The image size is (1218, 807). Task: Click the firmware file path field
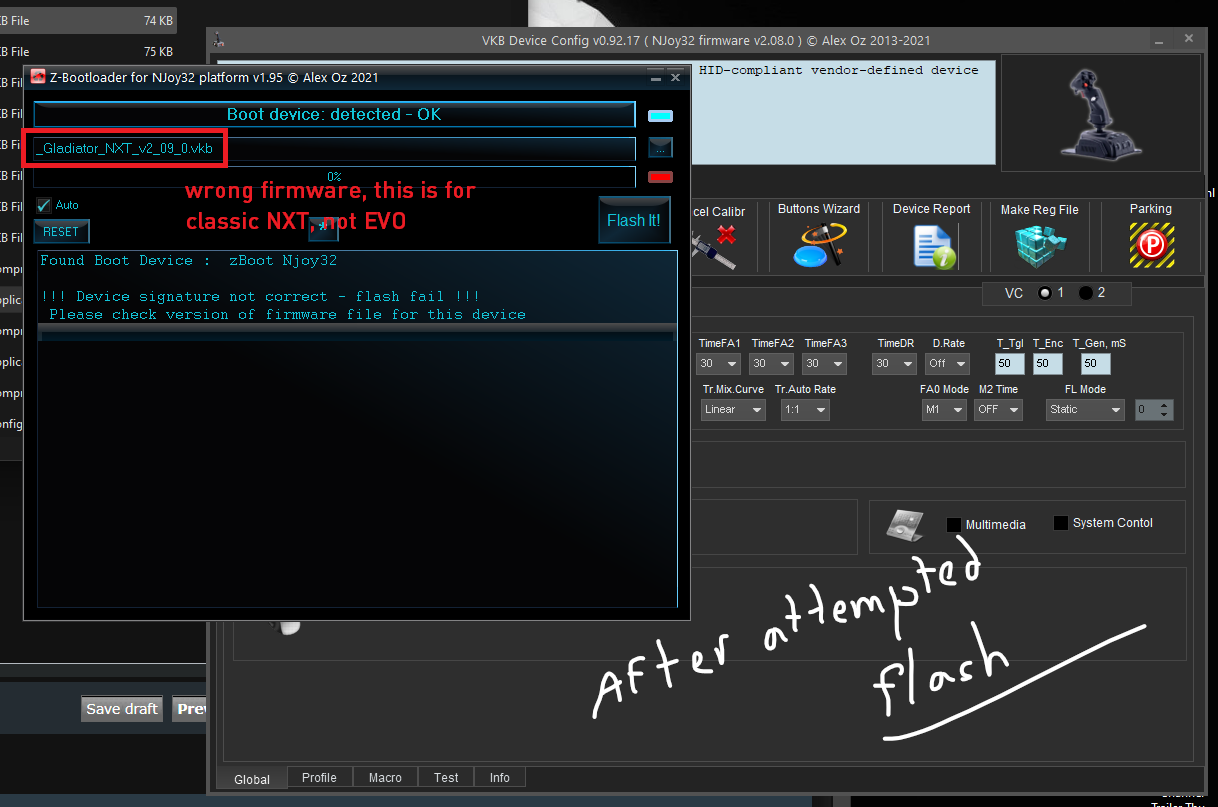[335, 148]
